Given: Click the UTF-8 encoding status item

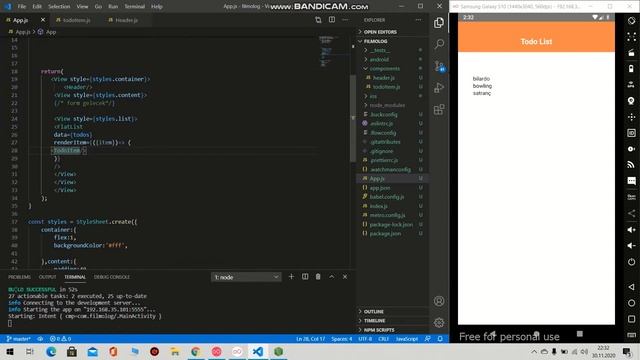Looking at the screenshot, I should 365,339.
